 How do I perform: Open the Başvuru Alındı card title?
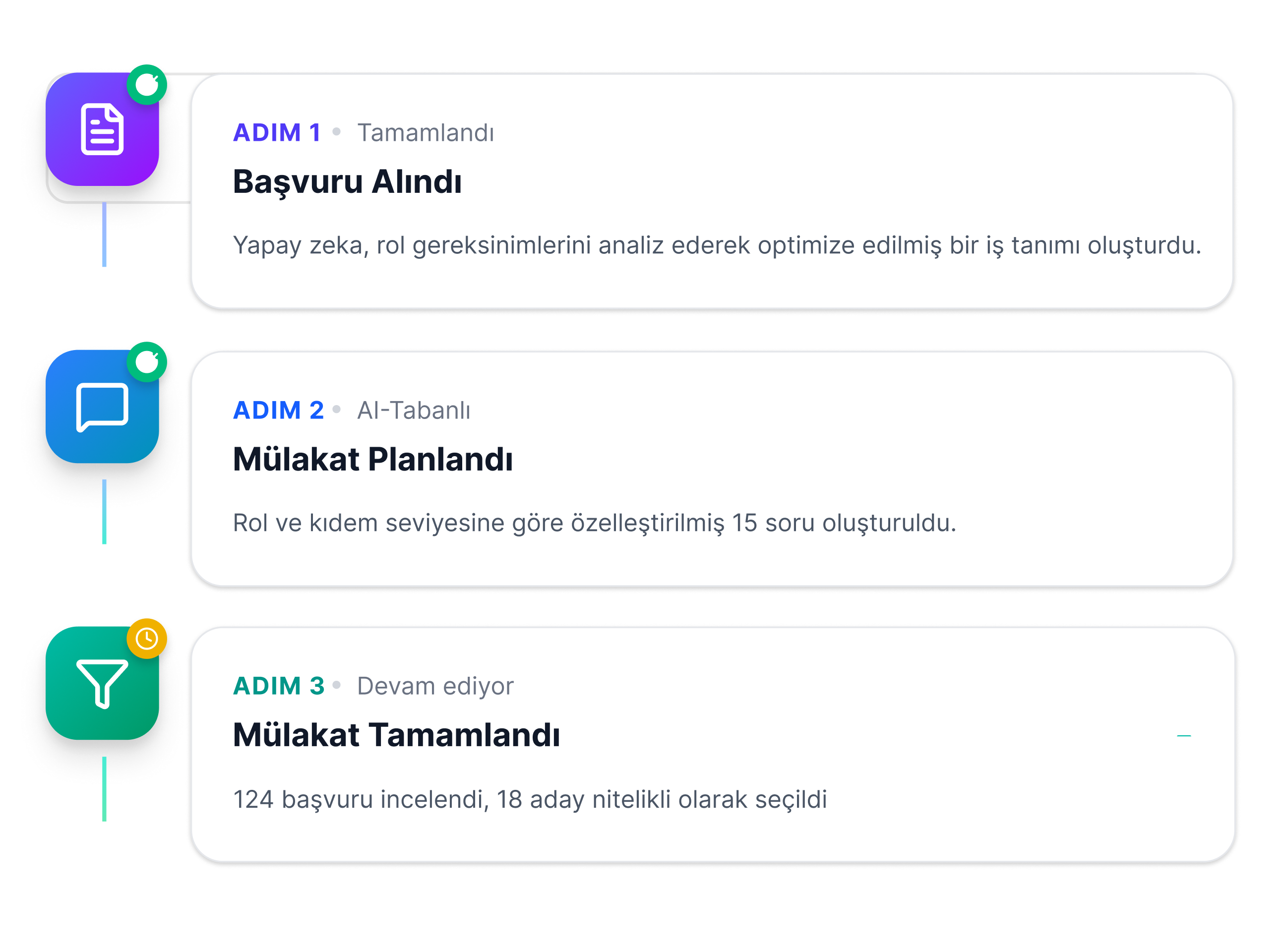click(347, 182)
